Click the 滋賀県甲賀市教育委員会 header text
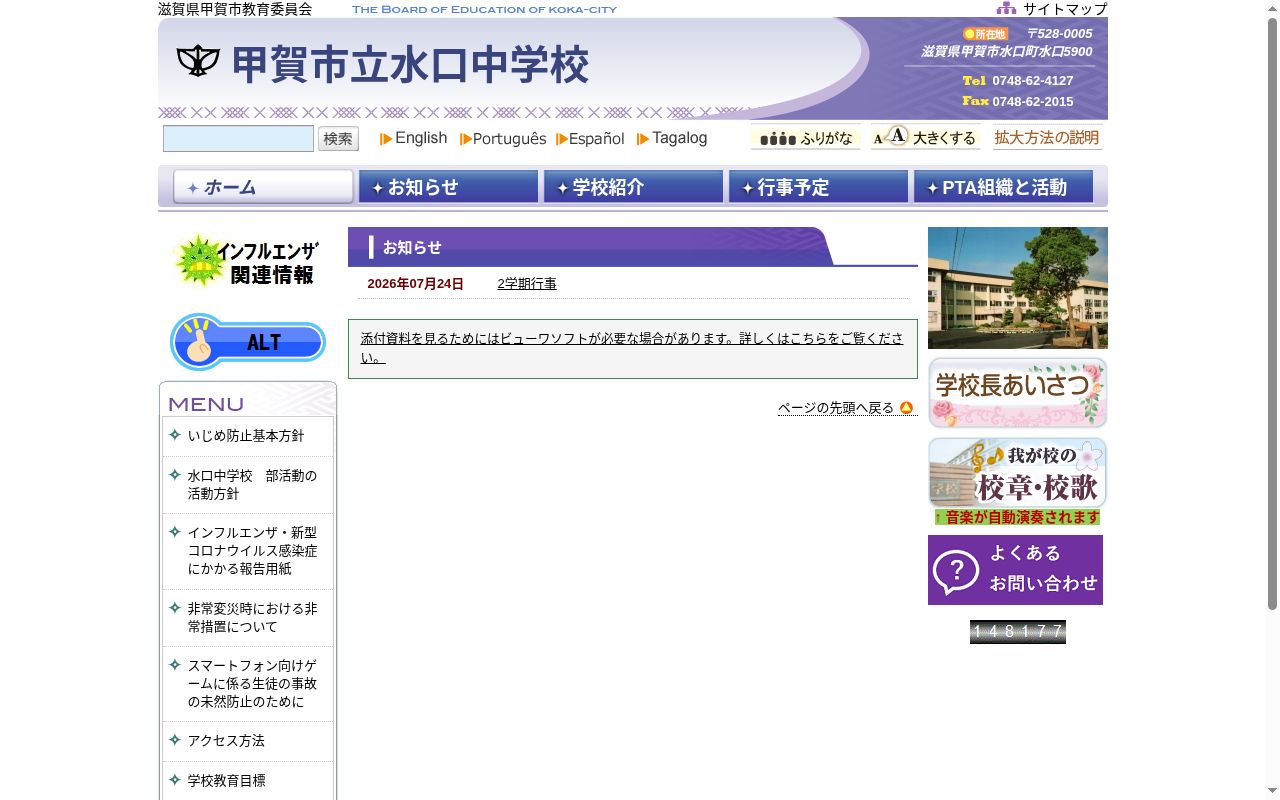 (235, 9)
